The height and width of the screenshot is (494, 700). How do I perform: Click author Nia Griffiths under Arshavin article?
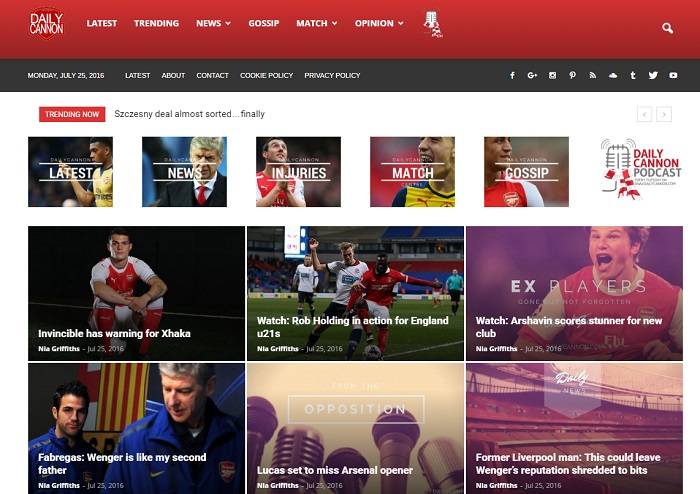[496, 349]
